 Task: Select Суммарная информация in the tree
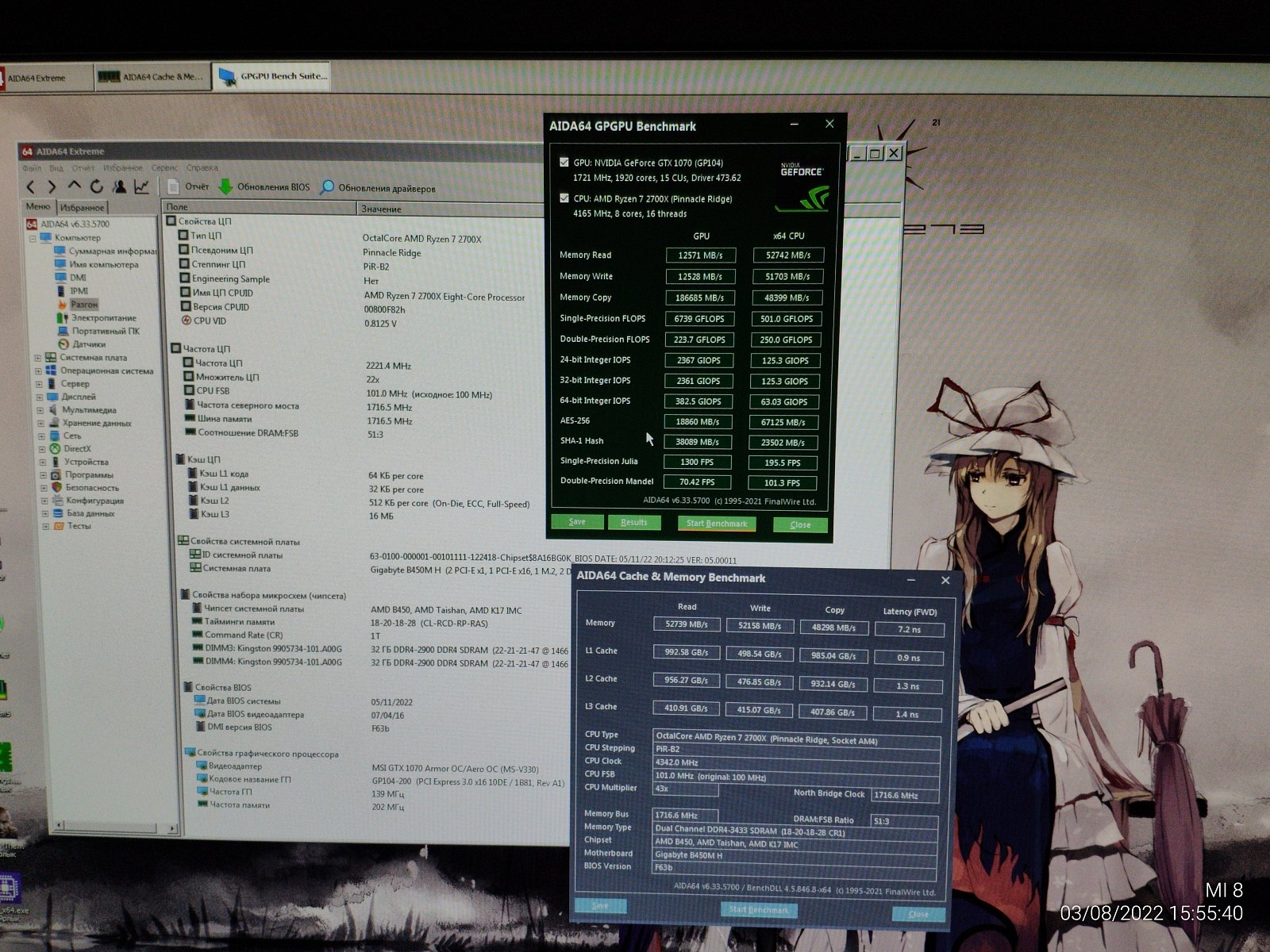pos(106,251)
